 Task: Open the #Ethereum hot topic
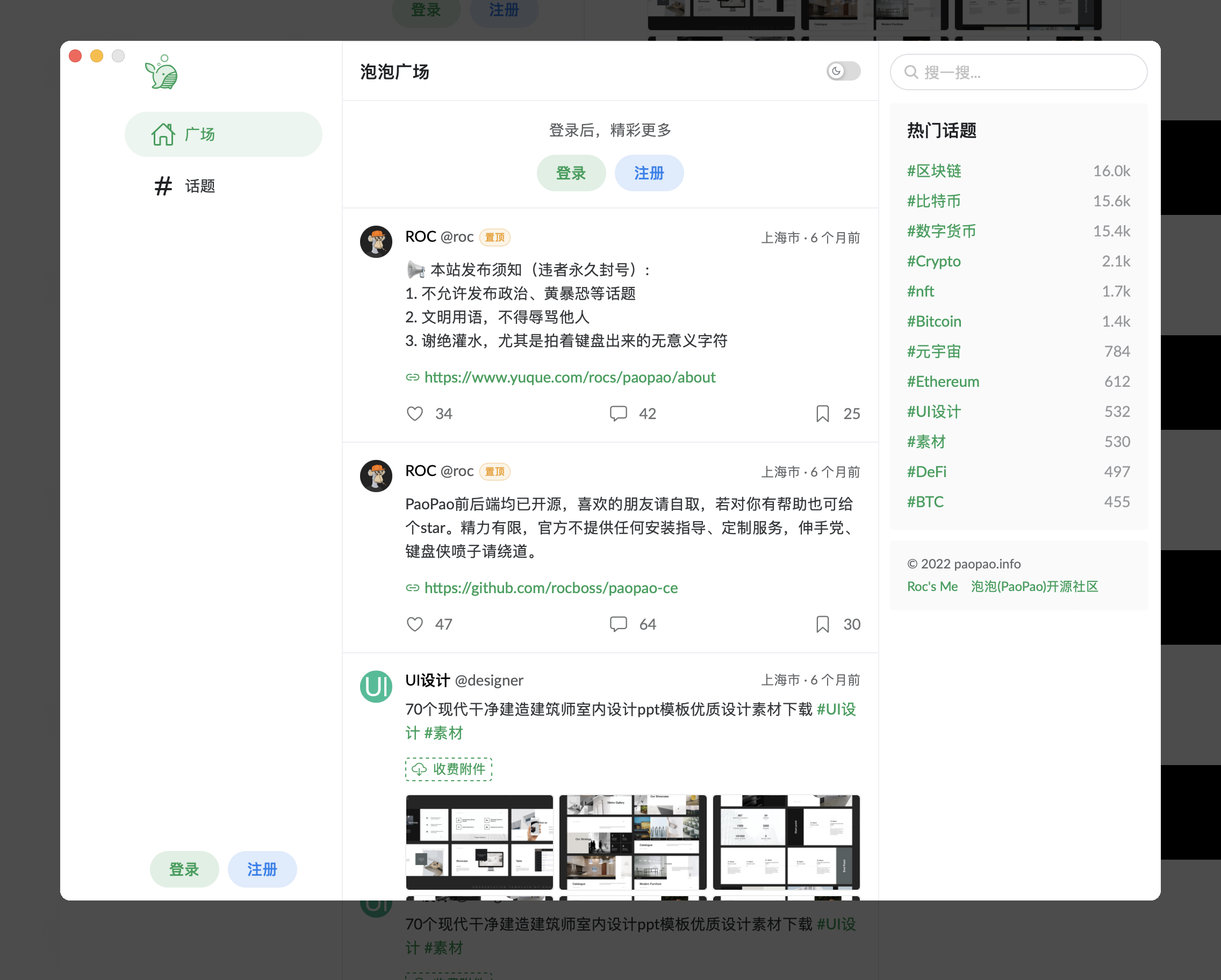click(943, 381)
